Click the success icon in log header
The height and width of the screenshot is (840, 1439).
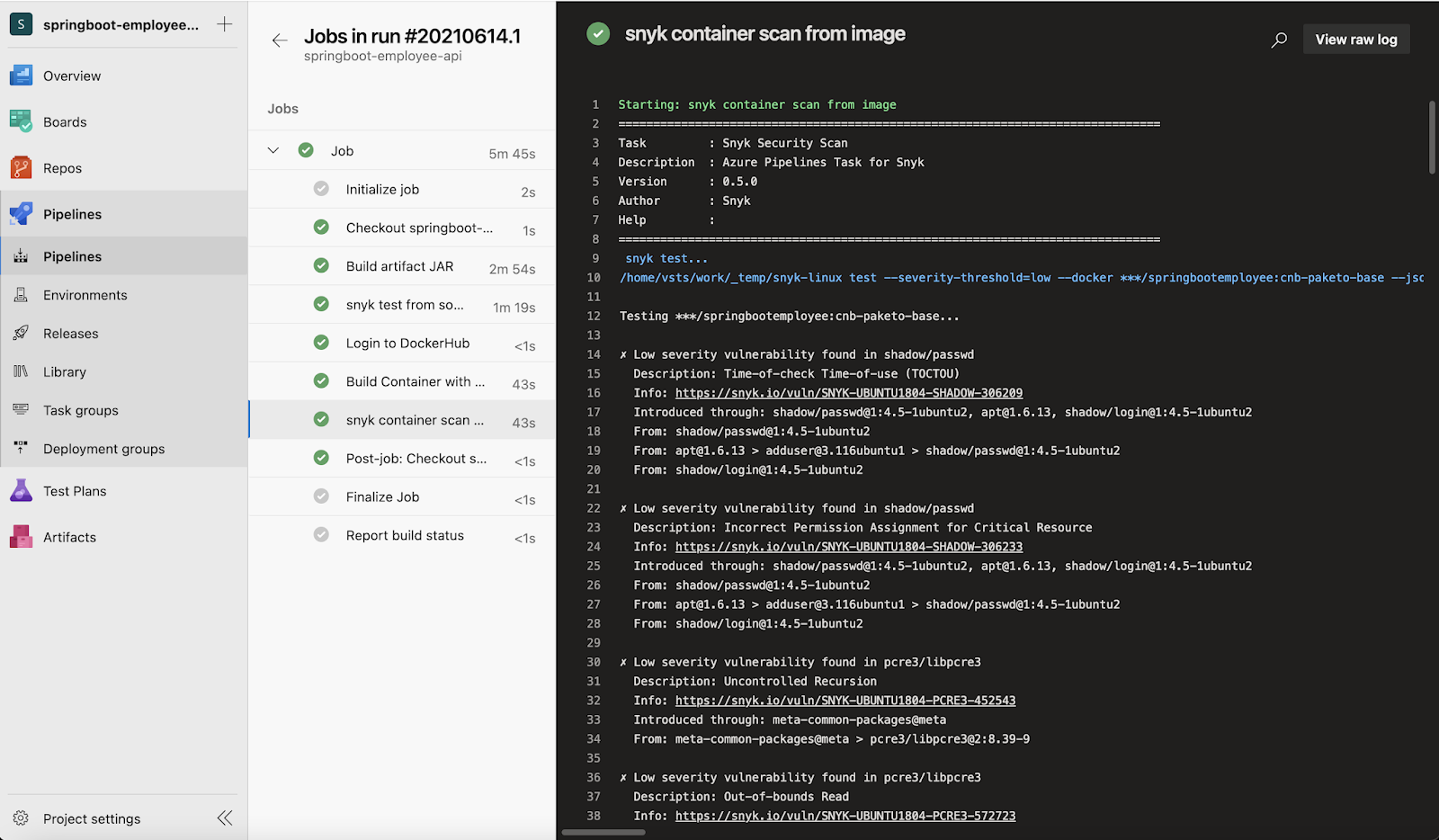(598, 34)
